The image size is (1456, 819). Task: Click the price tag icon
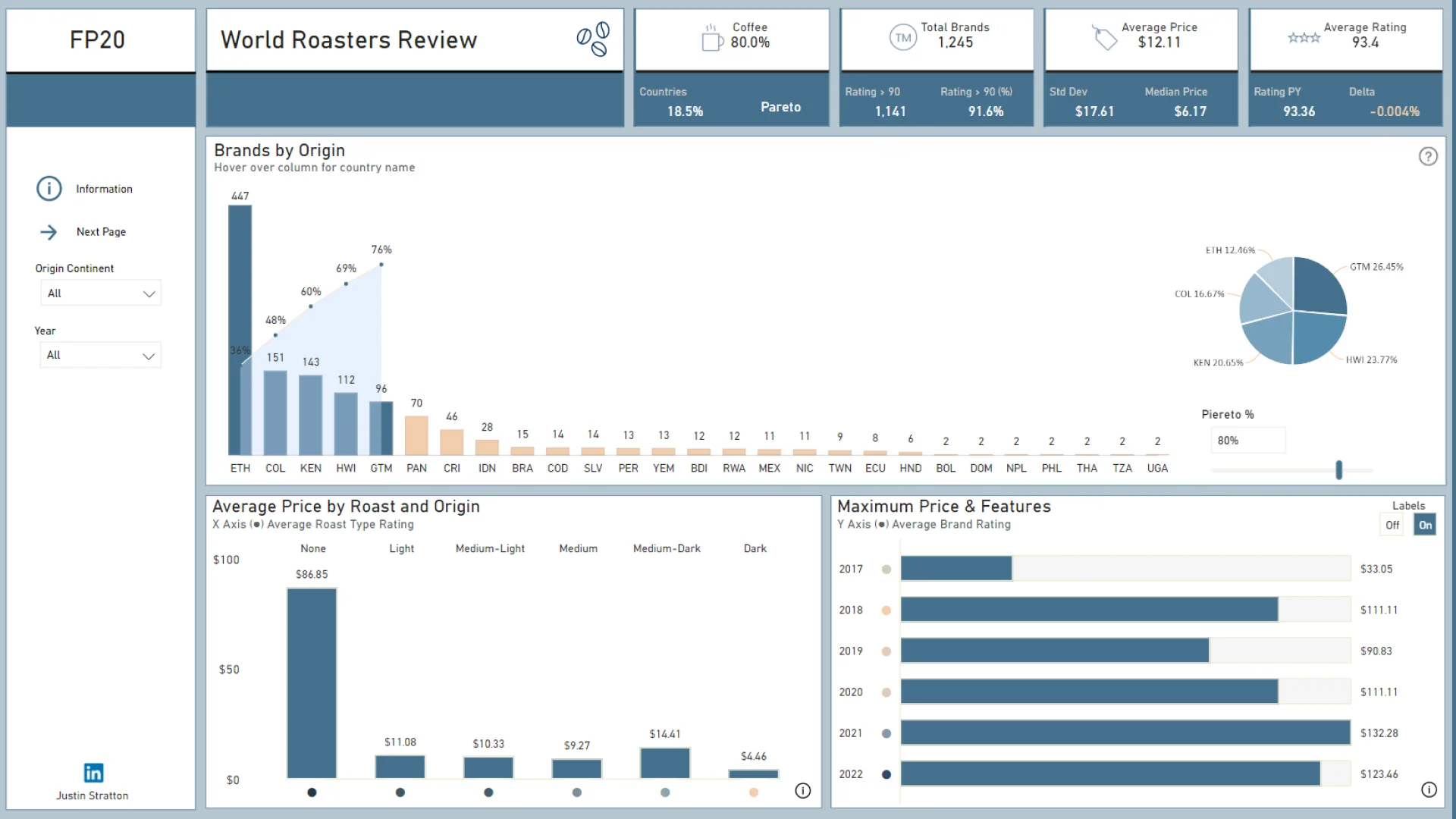(1104, 37)
